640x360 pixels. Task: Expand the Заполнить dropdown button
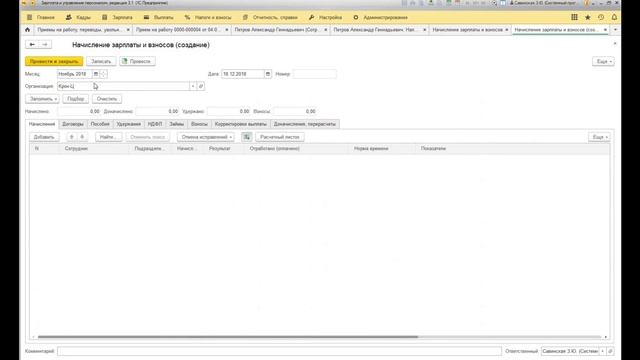42,99
